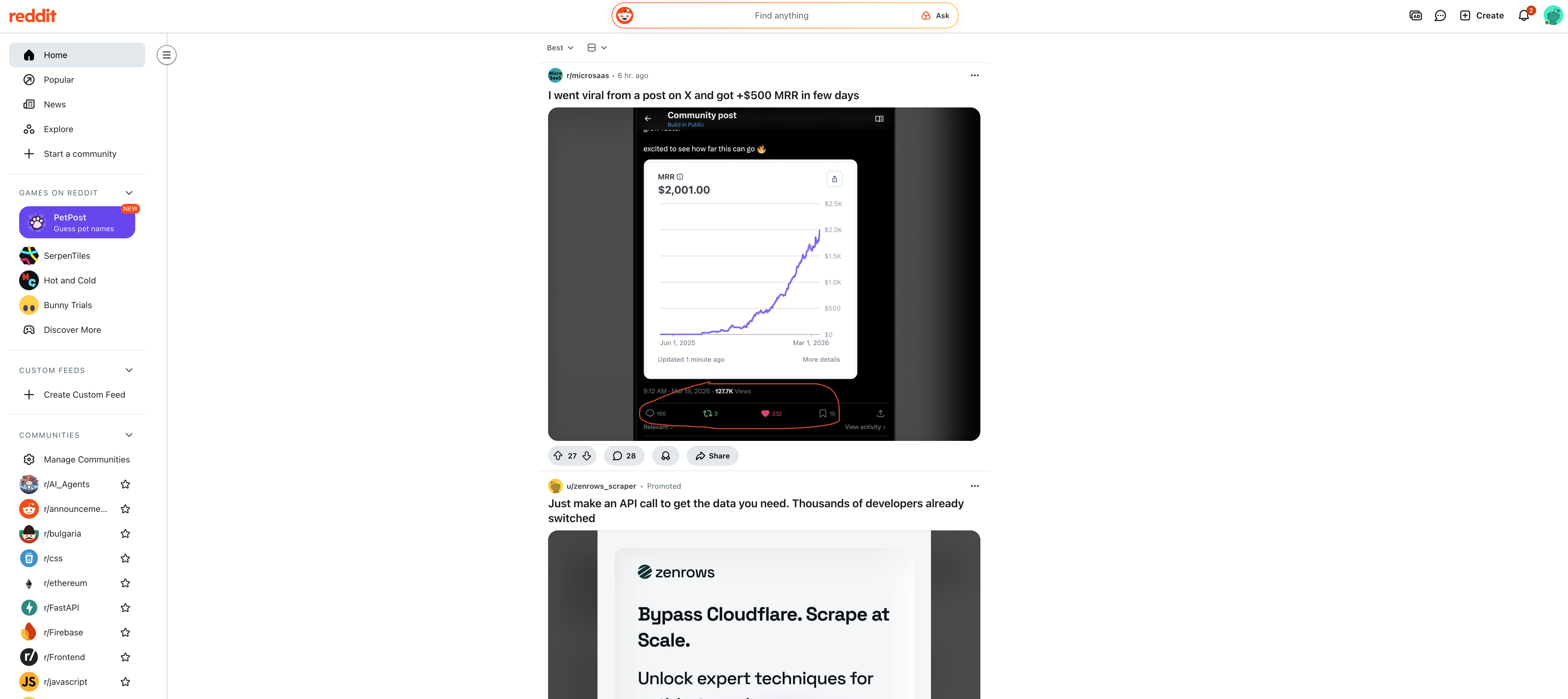Viewport: 1568px width, 699px height.
Task: Select Home in the navigation menu
Action: [55, 55]
